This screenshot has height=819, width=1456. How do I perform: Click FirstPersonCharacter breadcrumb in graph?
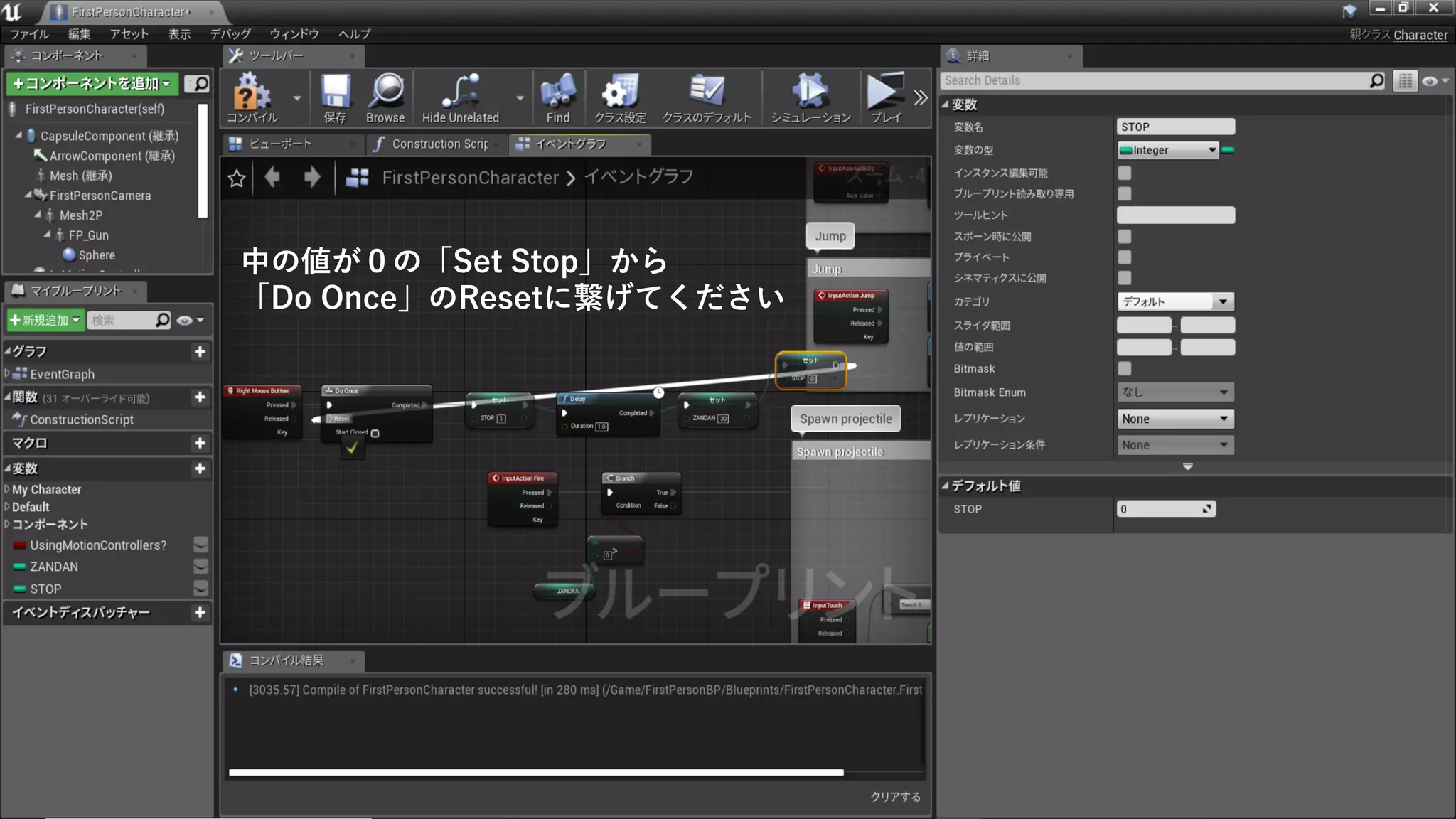tap(470, 178)
